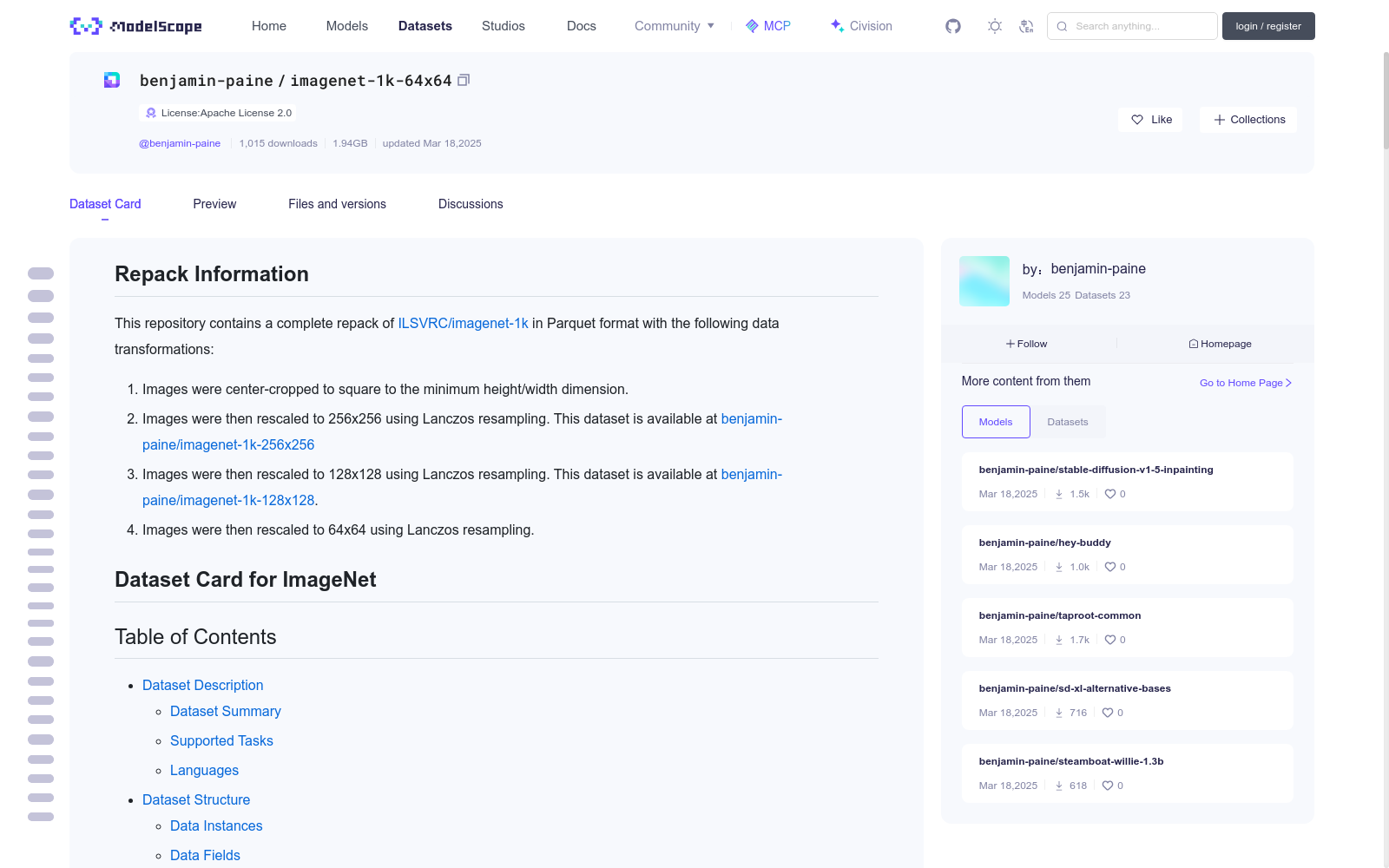Click the magnifier icon in search box
The image size is (1389, 868).
click(x=1062, y=26)
